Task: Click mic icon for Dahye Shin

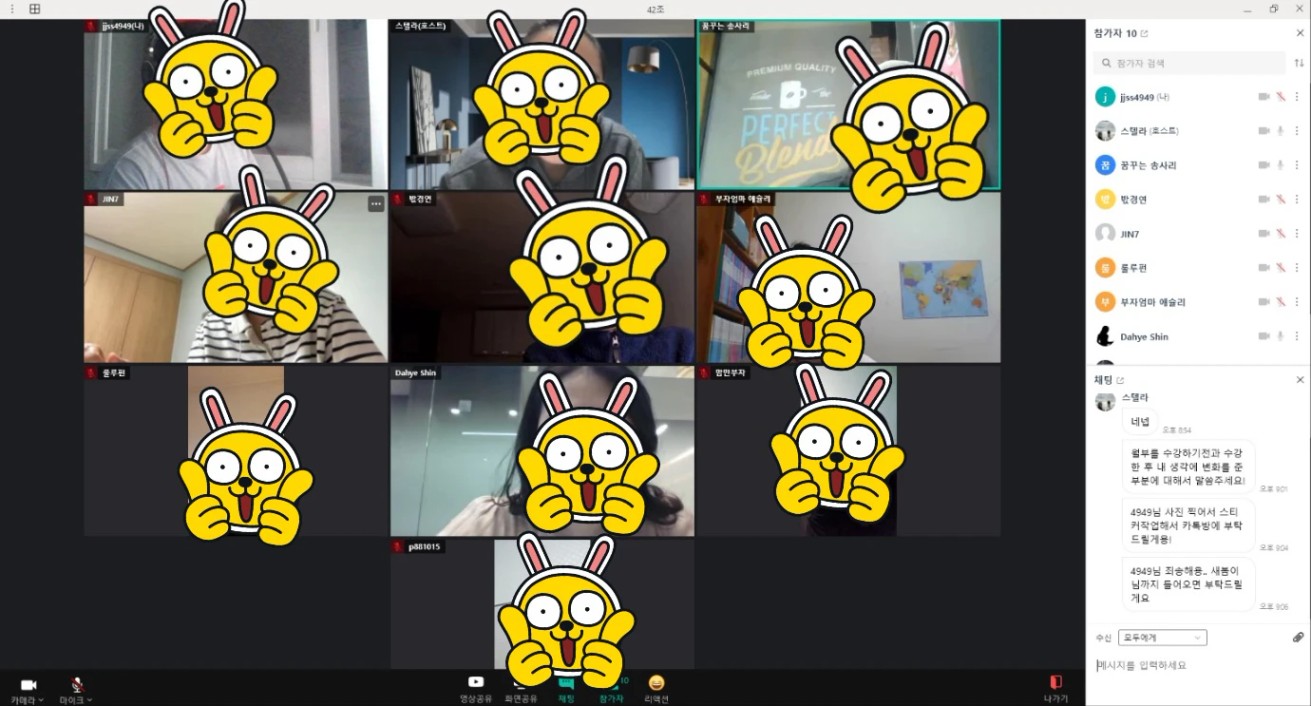Action: 1281,336
